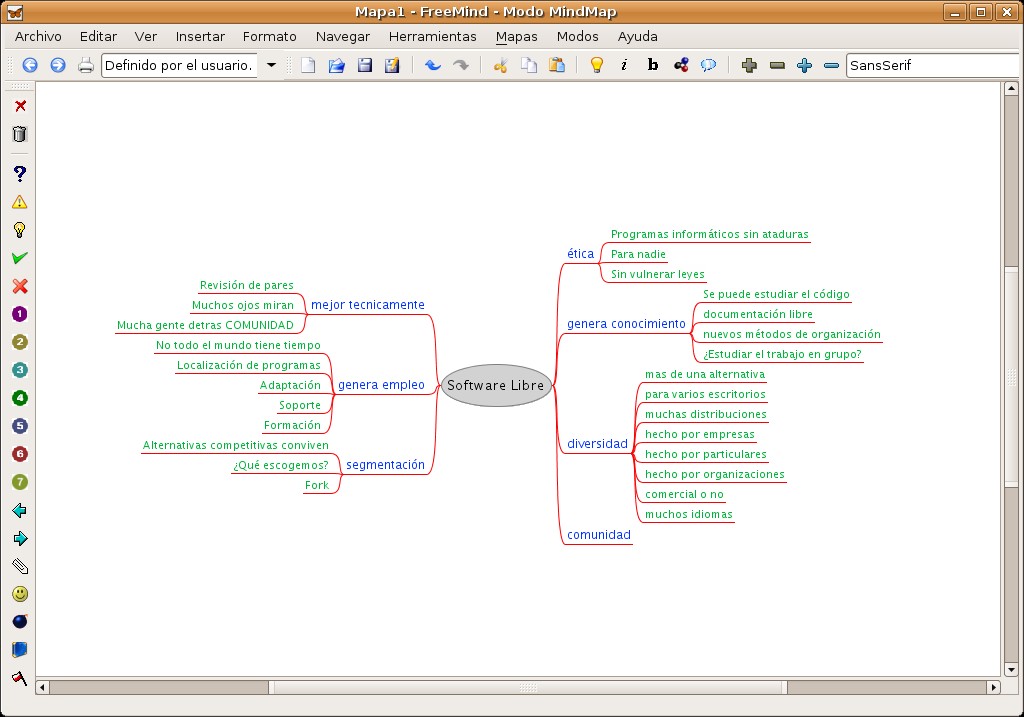Screen dimensions: 1024x717
Task: Click the horizontal scrollbar right arrow
Action: 993,687
